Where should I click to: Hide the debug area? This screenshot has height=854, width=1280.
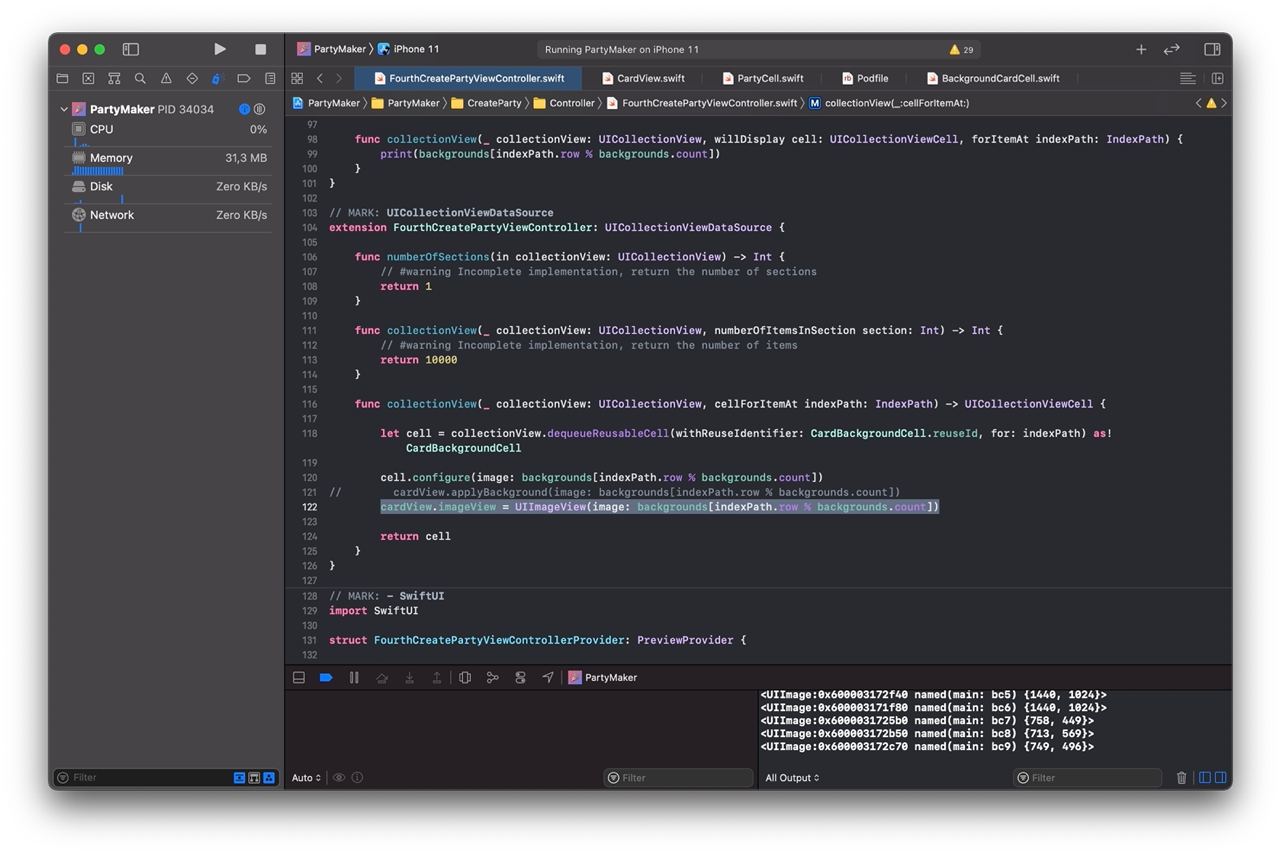click(298, 677)
